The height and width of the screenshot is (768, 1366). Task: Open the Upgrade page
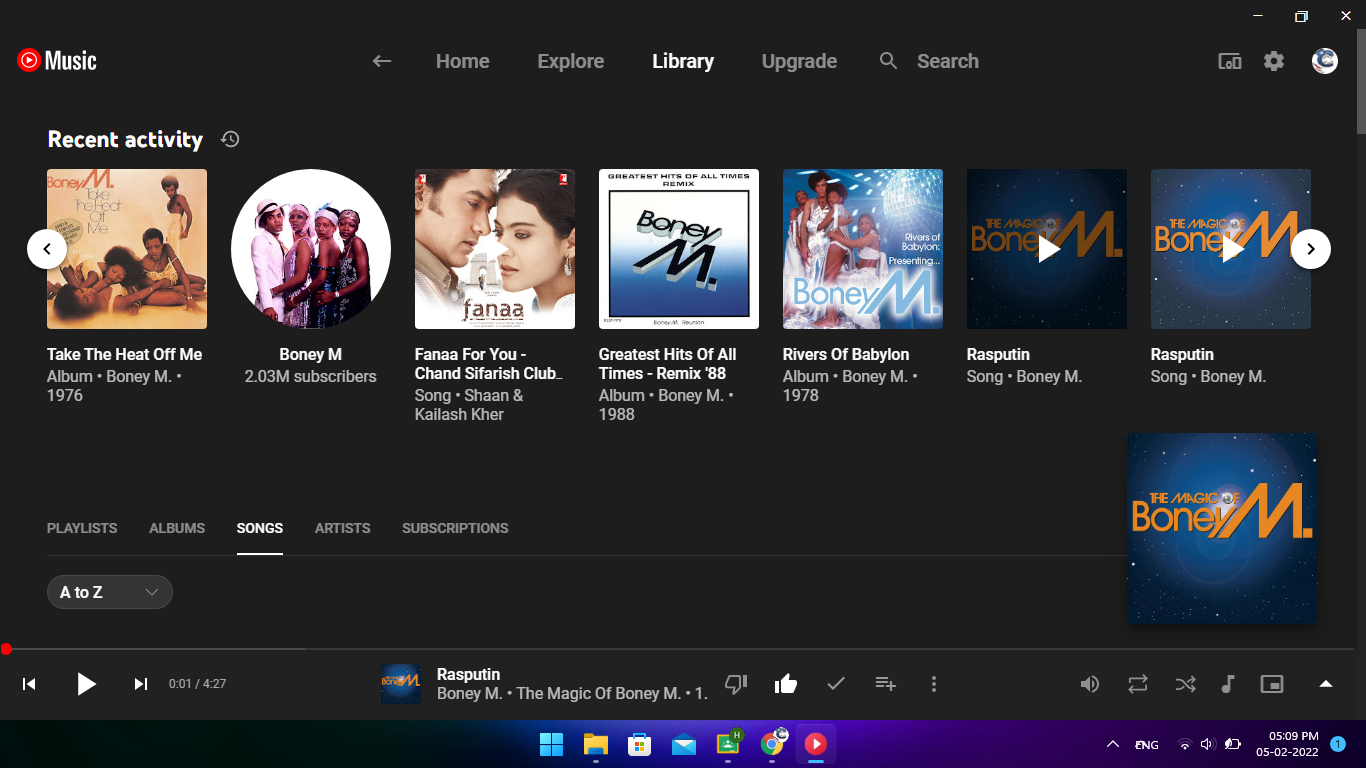tap(799, 61)
